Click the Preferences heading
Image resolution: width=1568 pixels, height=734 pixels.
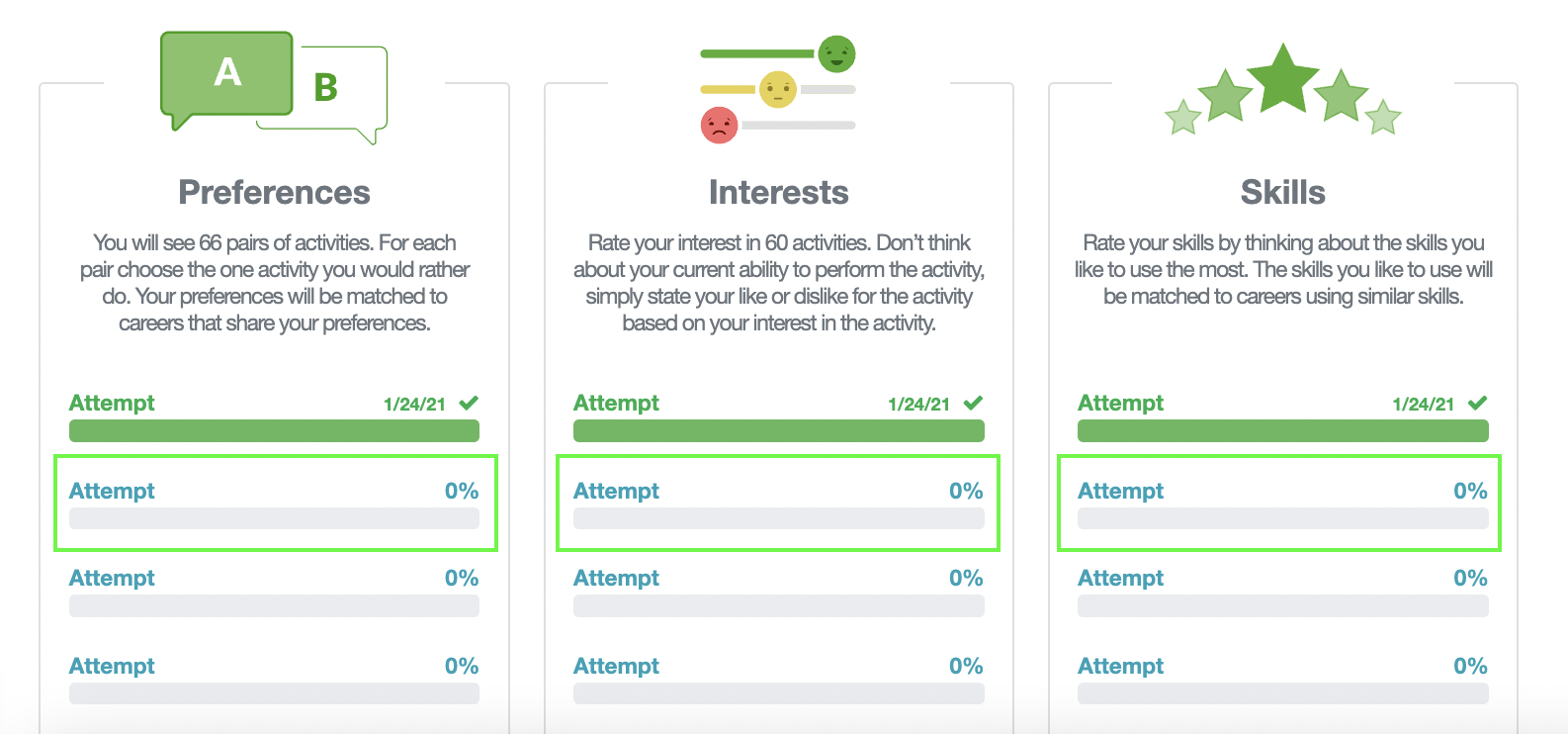tap(274, 192)
